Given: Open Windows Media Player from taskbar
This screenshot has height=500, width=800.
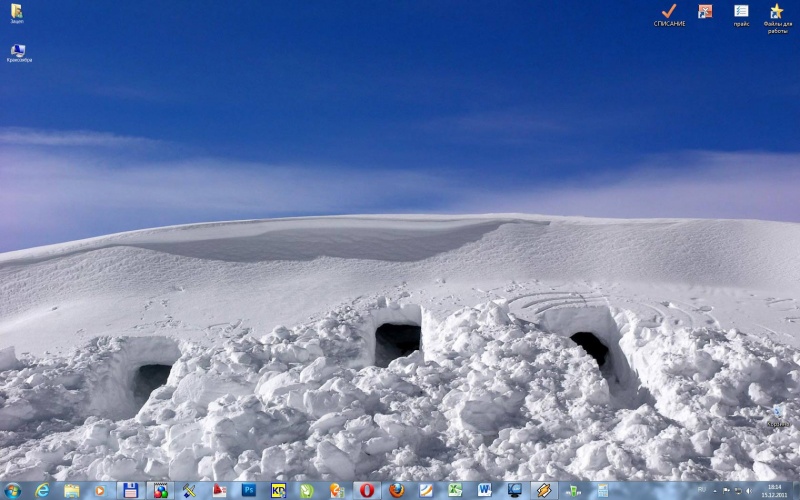Looking at the screenshot, I should coord(100,490).
